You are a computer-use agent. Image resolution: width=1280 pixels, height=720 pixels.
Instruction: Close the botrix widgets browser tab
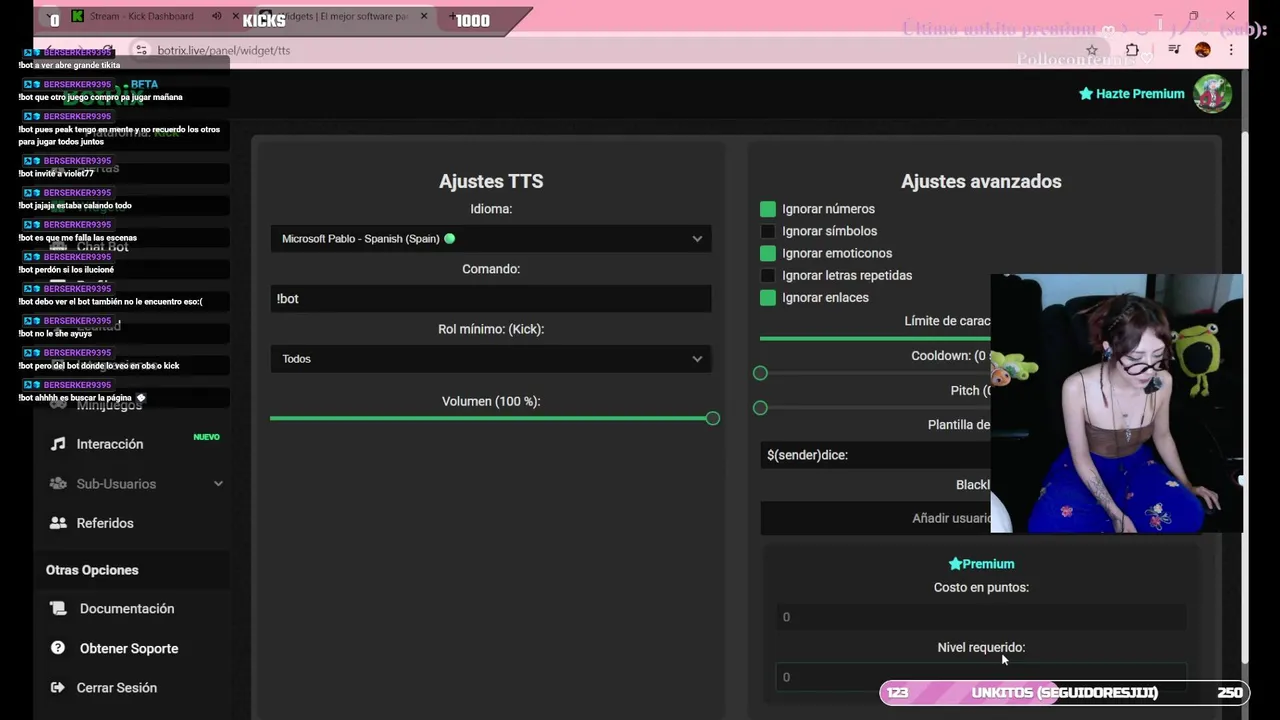tap(424, 16)
